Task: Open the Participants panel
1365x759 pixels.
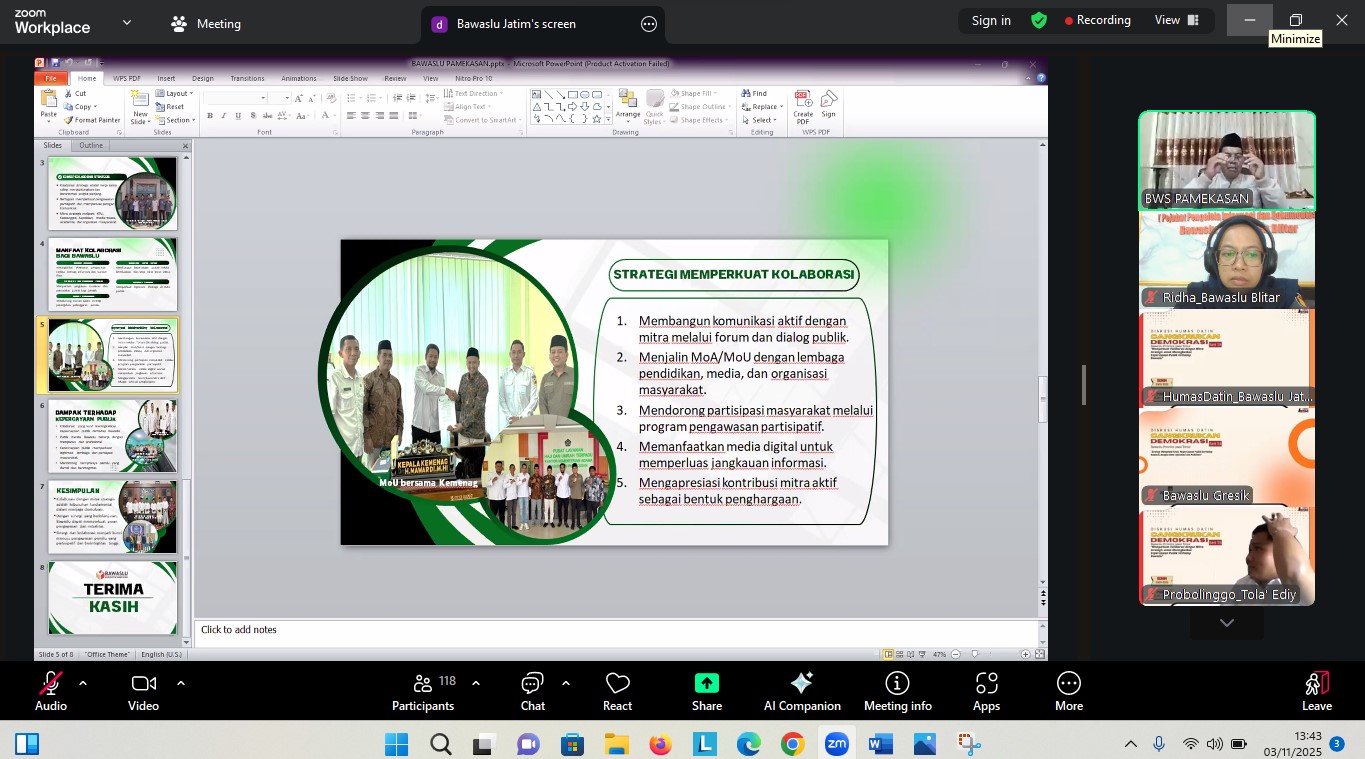Action: [423, 691]
